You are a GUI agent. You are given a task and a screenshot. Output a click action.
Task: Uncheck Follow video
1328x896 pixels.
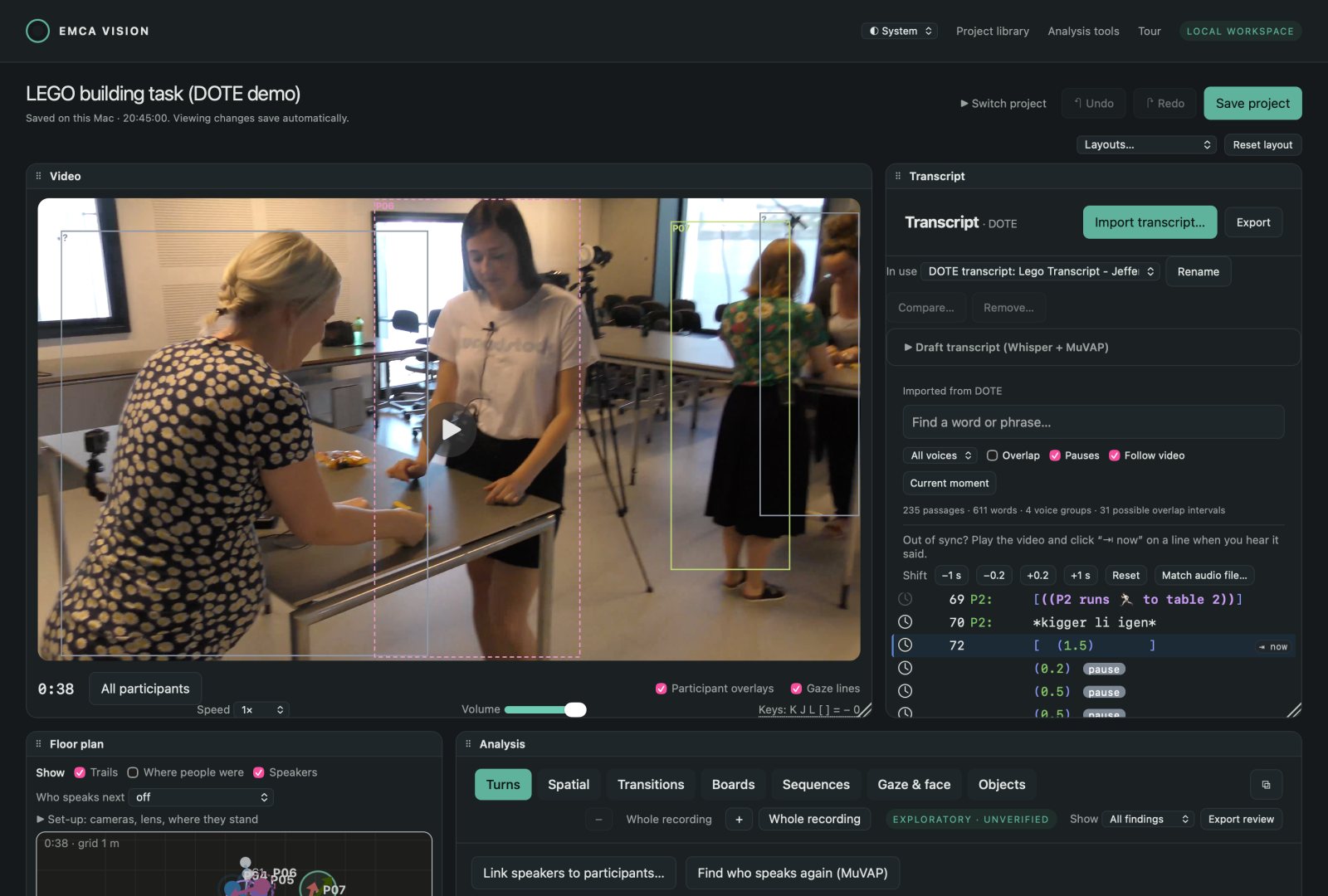1115,455
